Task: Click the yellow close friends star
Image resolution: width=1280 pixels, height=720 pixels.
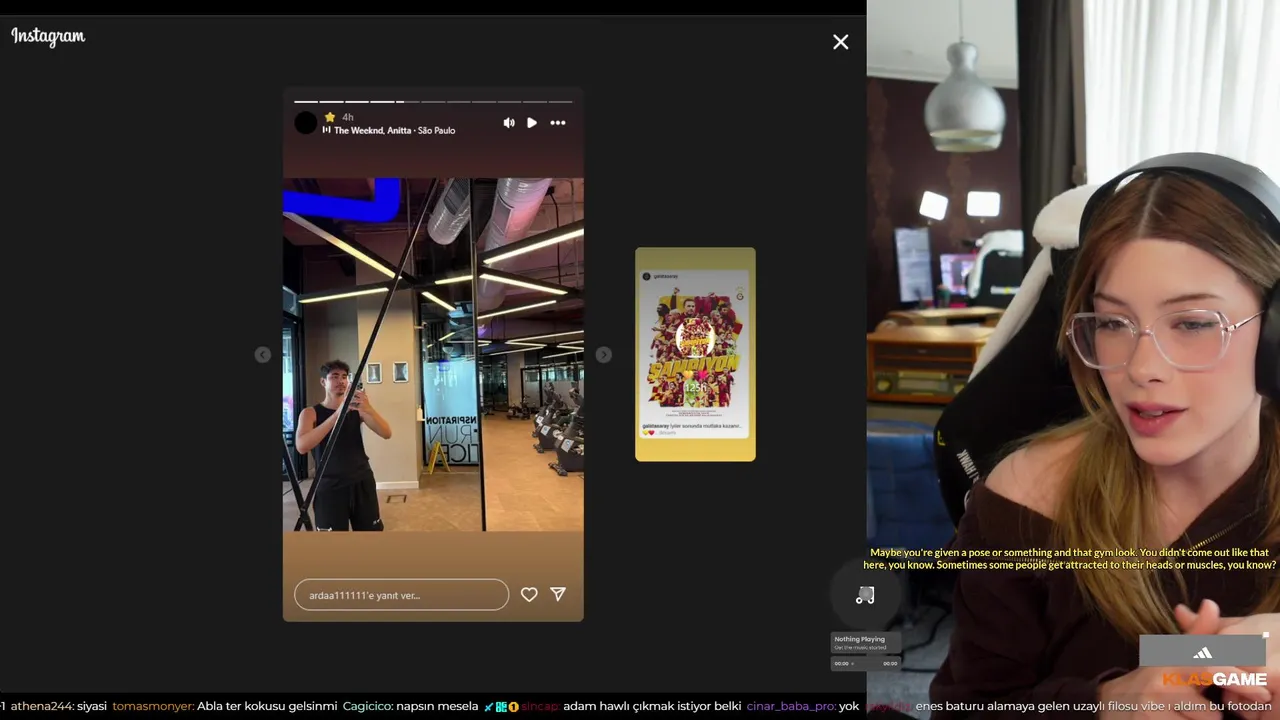Action: [329, 117]
